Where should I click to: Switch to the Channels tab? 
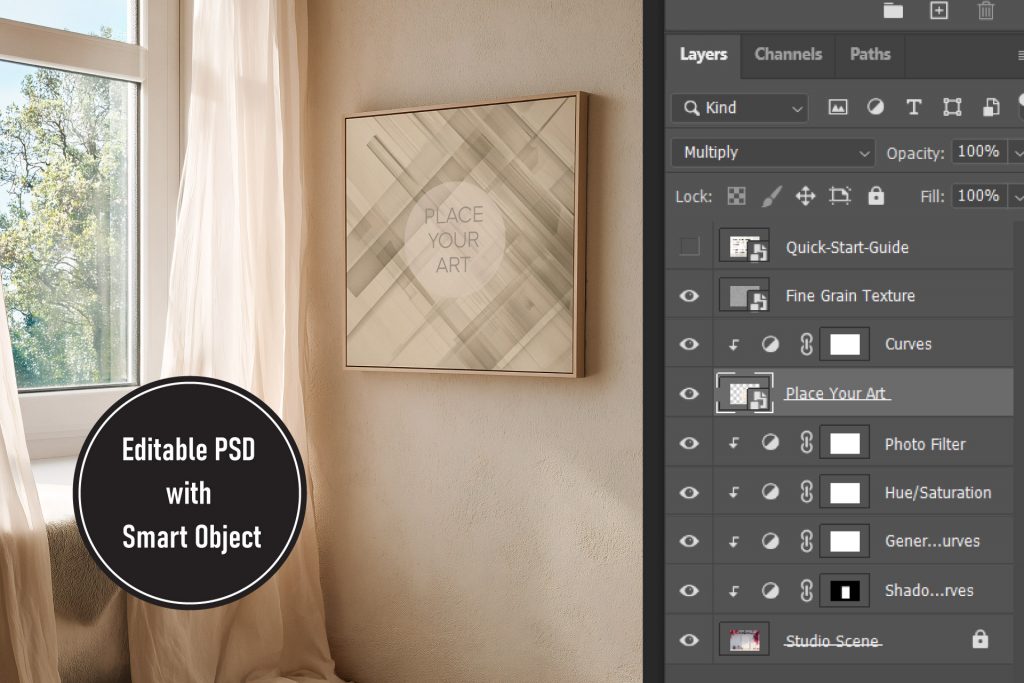(x=788, y=54)
